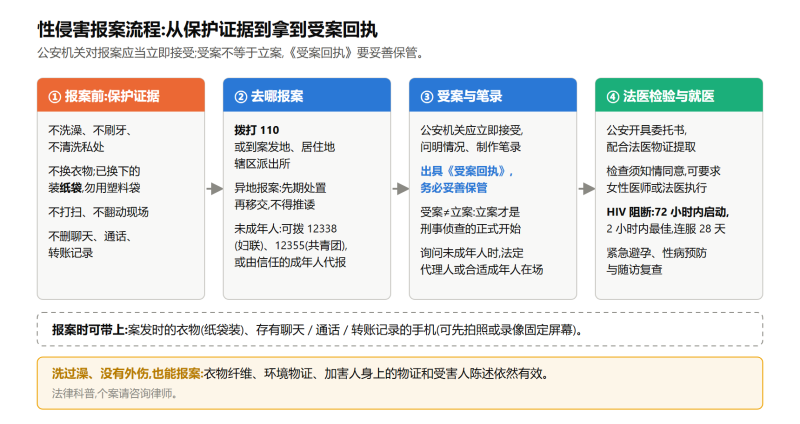
Task: Select the item '受案≠立案:立案才是刑事侦查的正式开始'
Action: tap(470, 220)
